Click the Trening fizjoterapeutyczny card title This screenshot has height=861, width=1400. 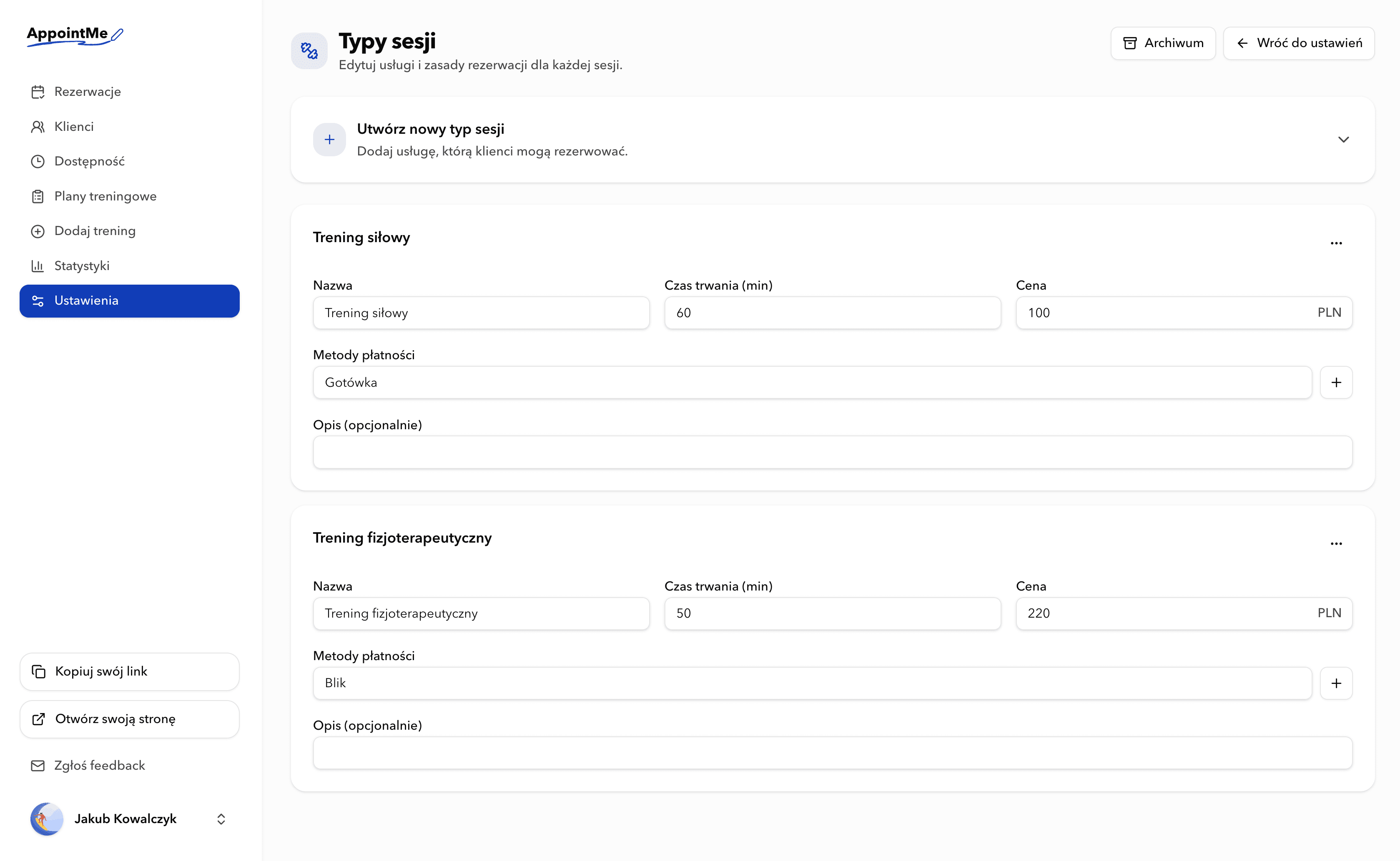[402, 538]
